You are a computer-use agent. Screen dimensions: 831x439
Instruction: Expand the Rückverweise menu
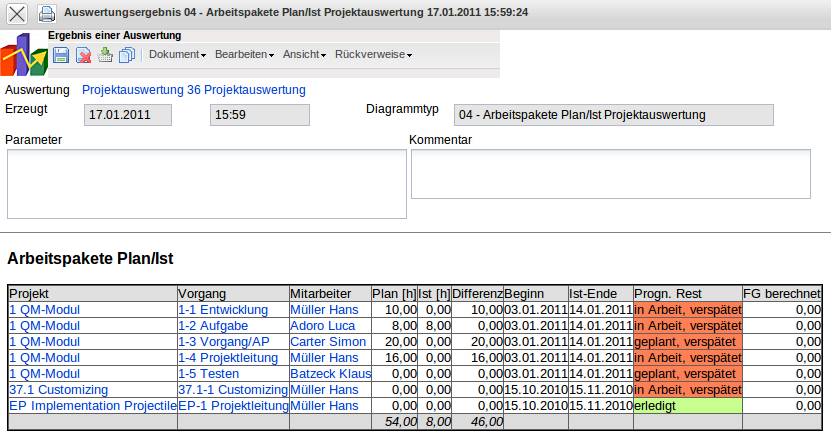[373, 54]
